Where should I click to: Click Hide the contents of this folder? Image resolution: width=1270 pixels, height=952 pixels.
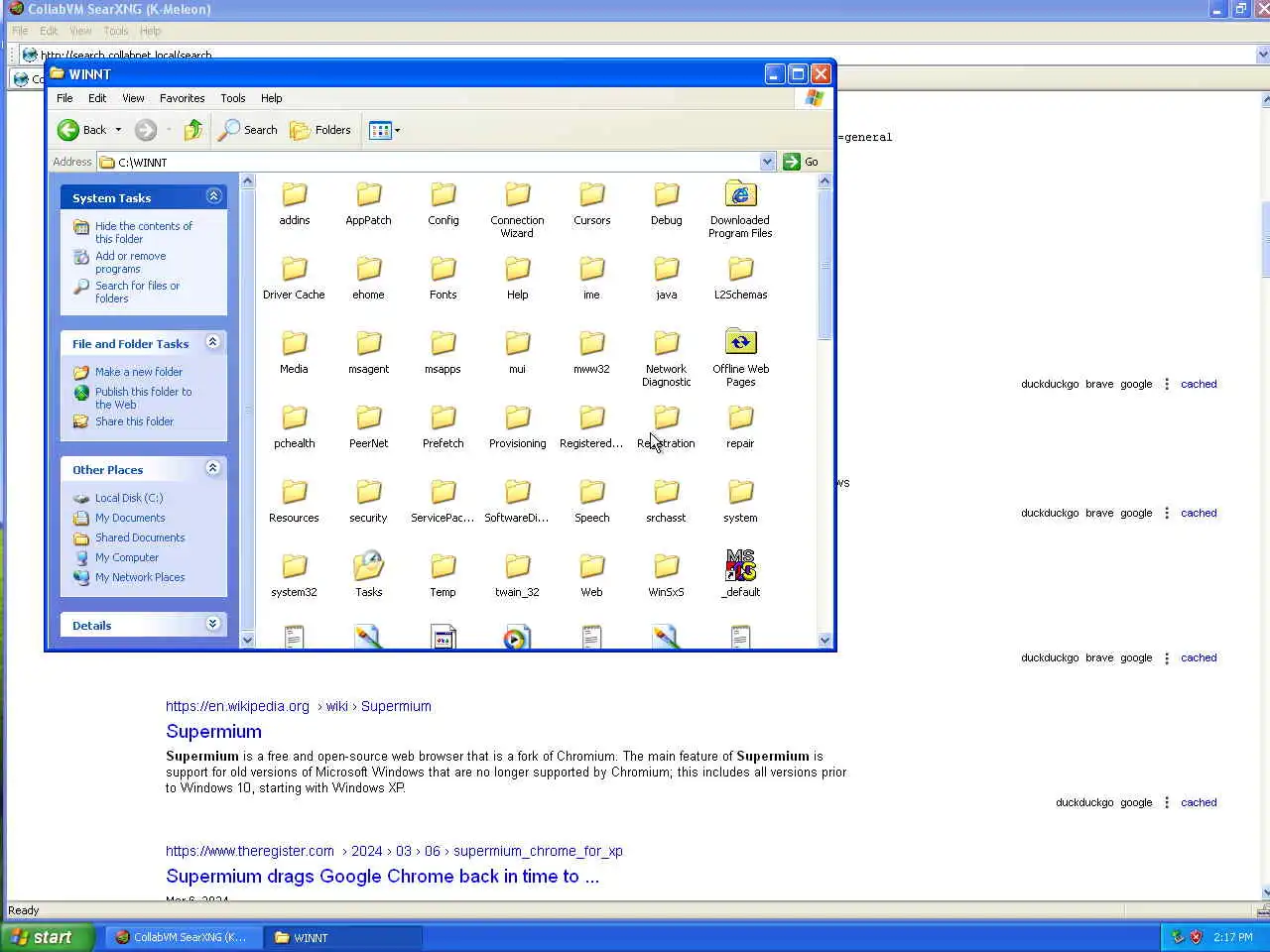coord(144,232)
